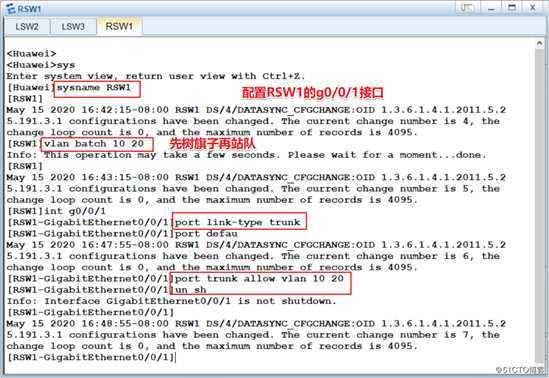
Task: Click the restore-down icon in title bar
Action: point(467,7)
